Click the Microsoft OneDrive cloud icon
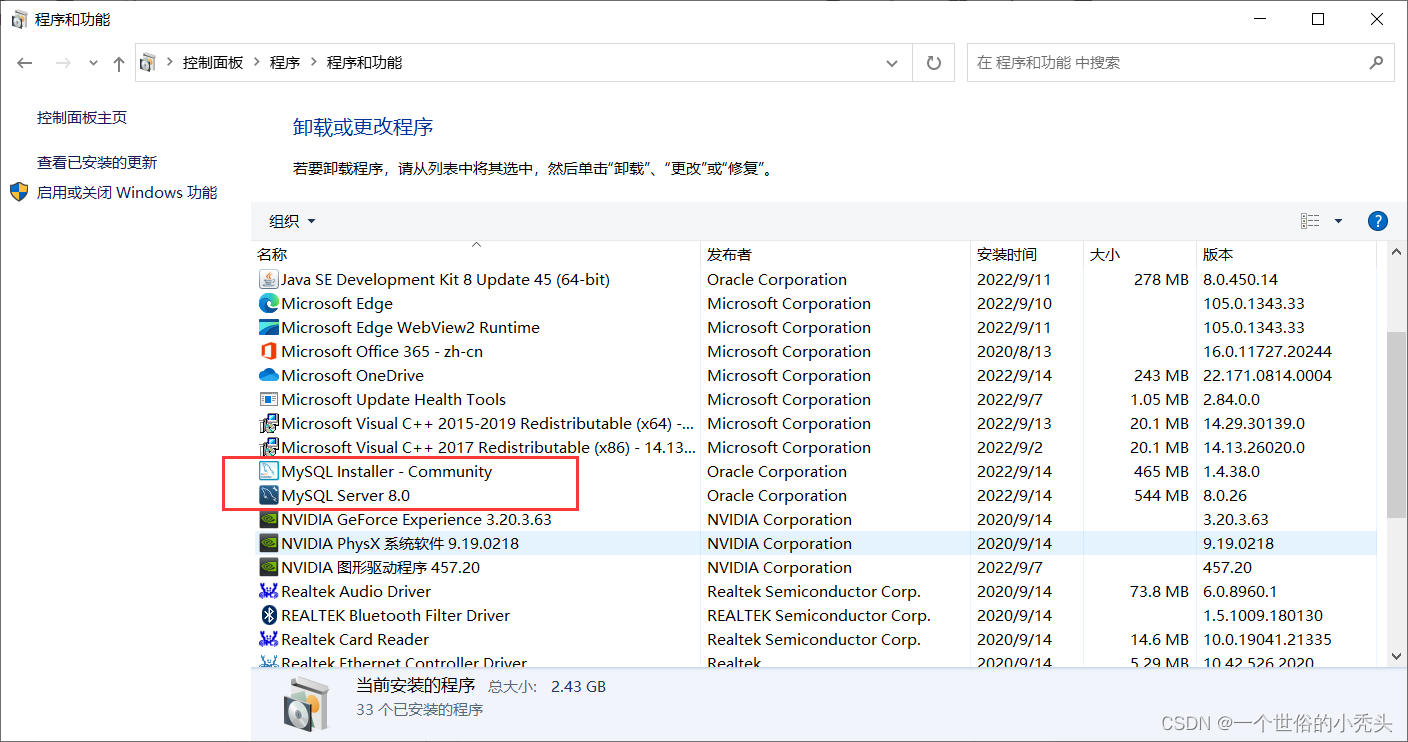 (x=268, y=375)
